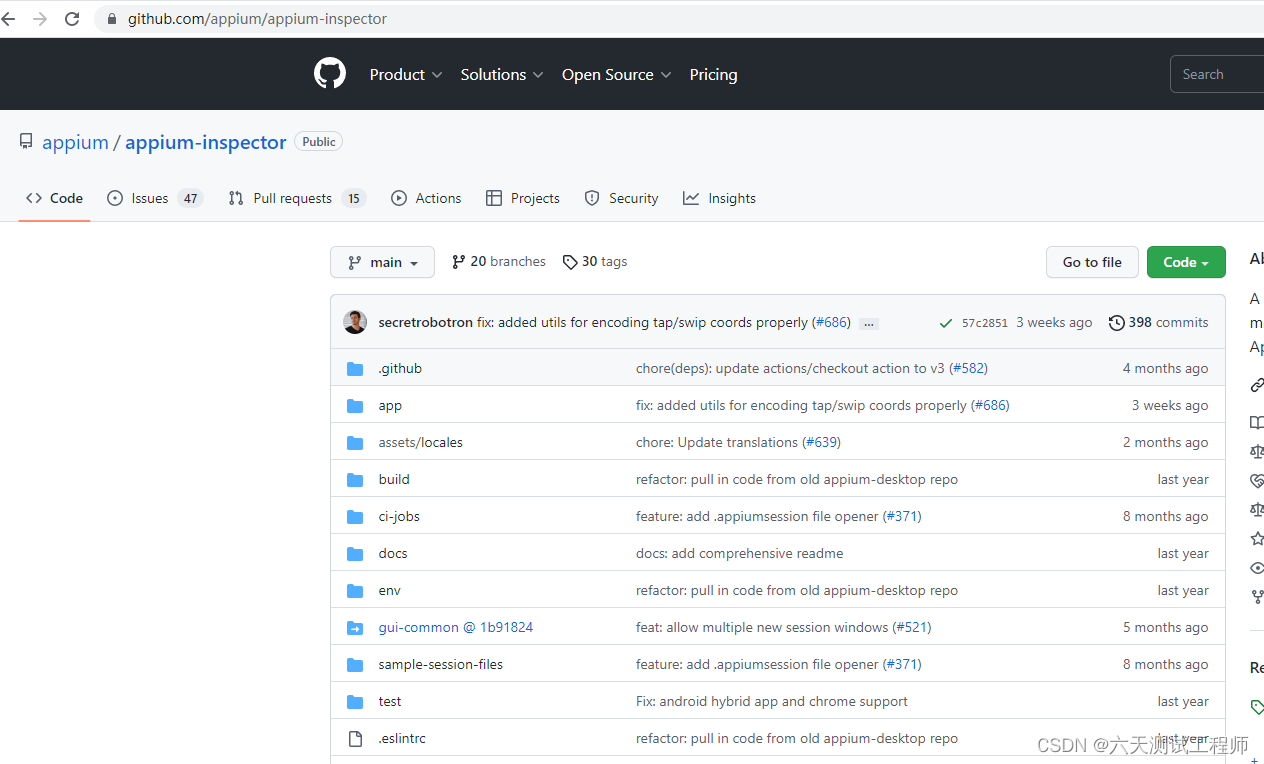Switch to the Insights tab

tap(720, 198)
